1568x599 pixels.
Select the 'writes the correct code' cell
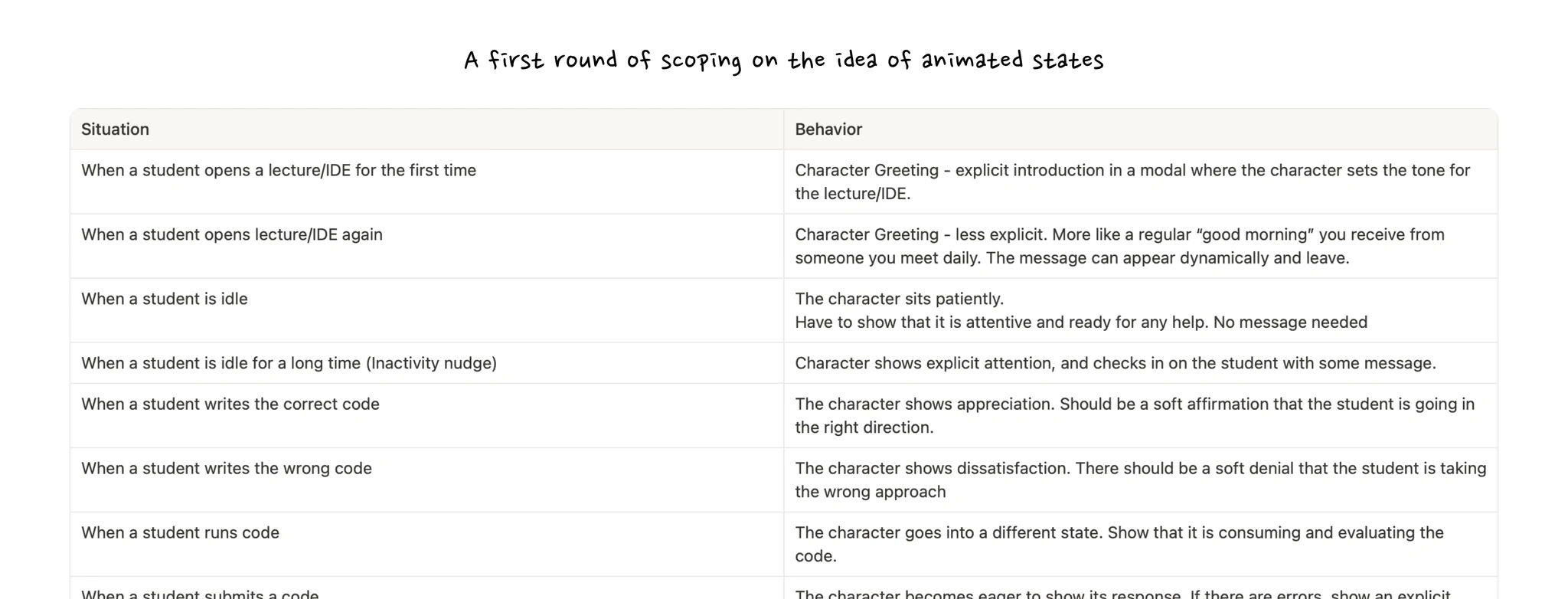click(230, 404)
